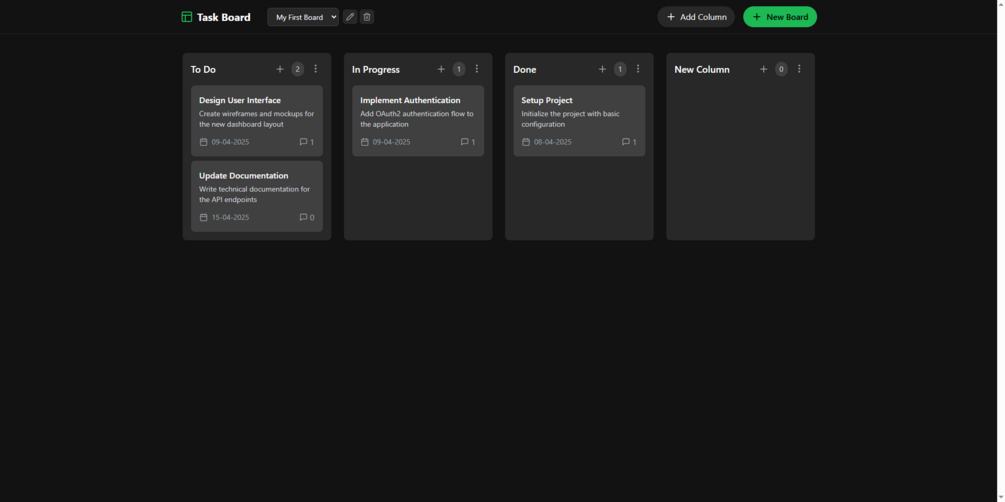Screen dimensions: 1005x502
Task: Open the My First Board dropdown
Action: [x=303, y=17]
